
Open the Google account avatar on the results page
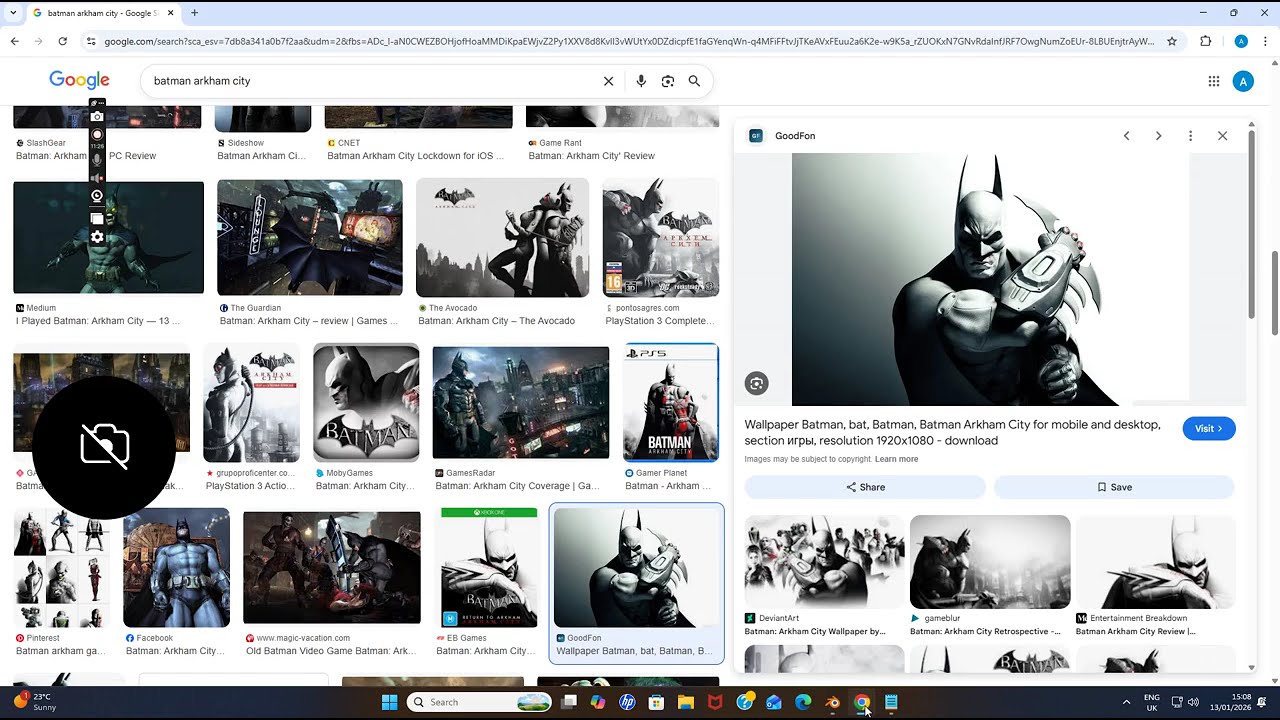click(x=1243, y=81)
